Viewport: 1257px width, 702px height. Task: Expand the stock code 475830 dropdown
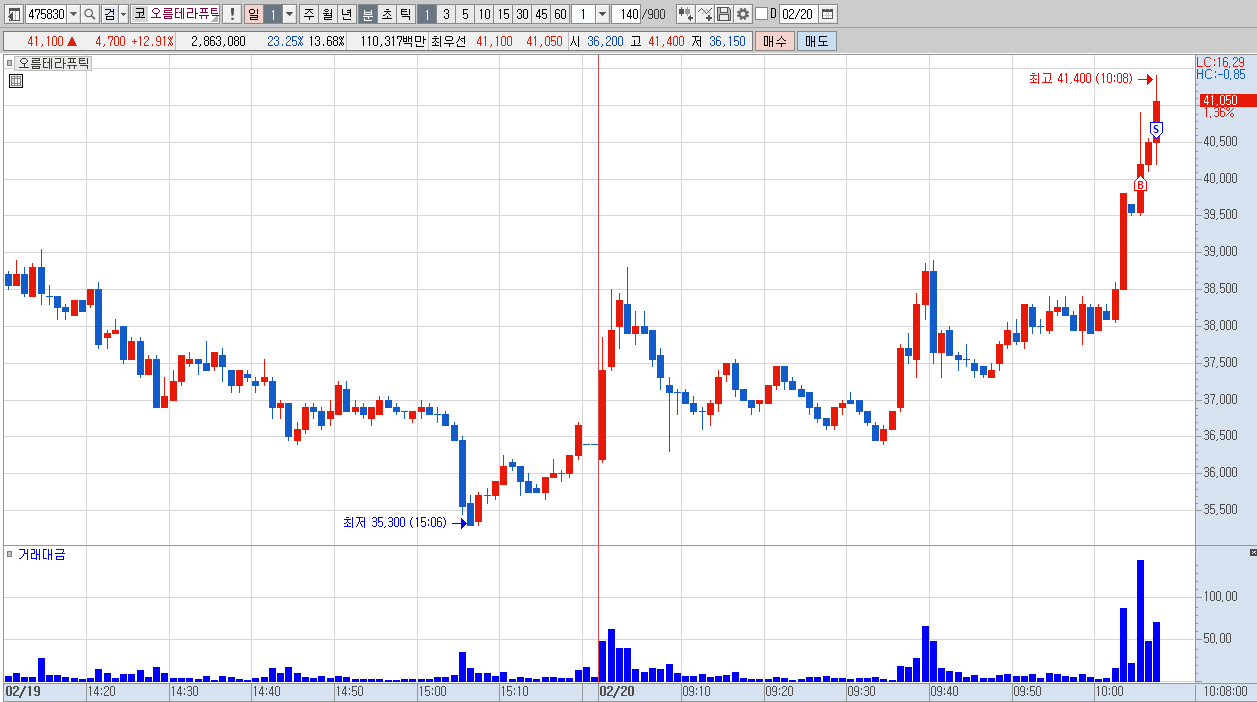(73, 14)
